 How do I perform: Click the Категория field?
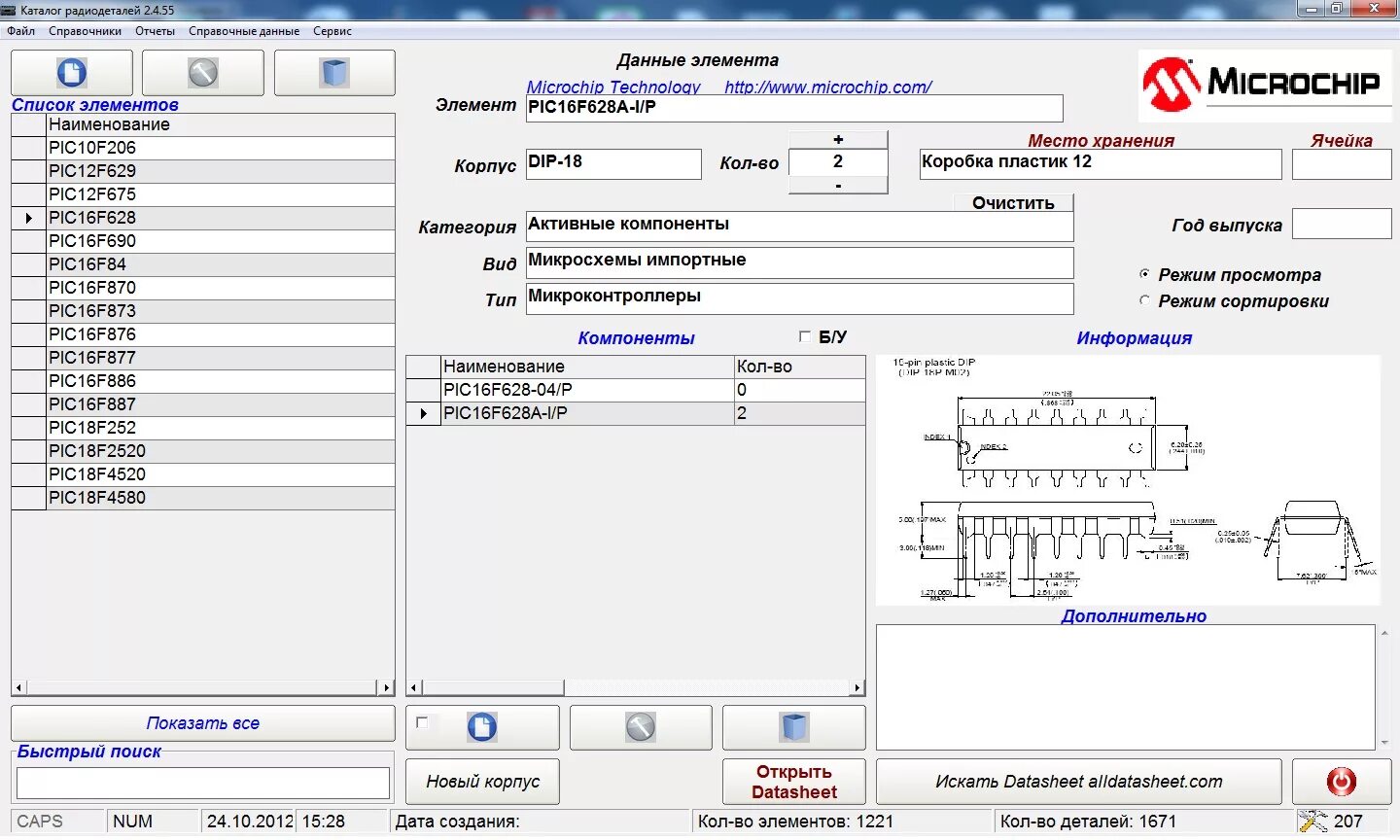800,227
